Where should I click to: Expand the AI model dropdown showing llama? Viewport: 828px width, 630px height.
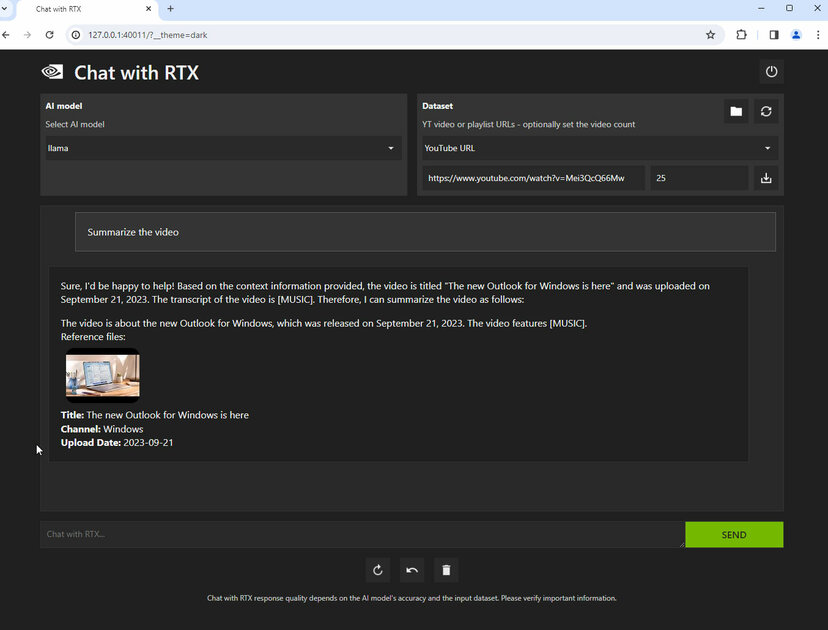[221, 148]
